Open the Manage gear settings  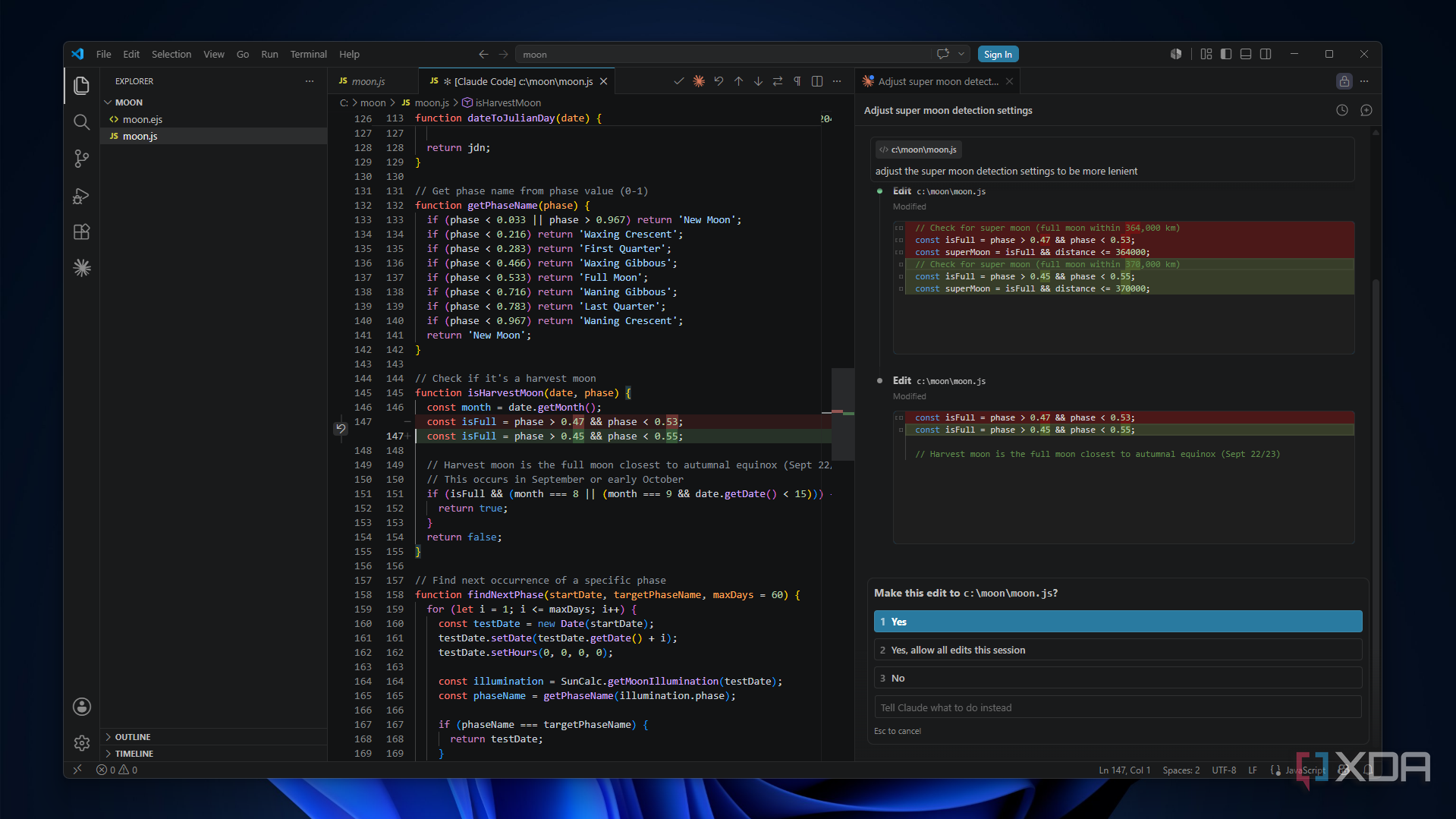click(x=82, y=743)
